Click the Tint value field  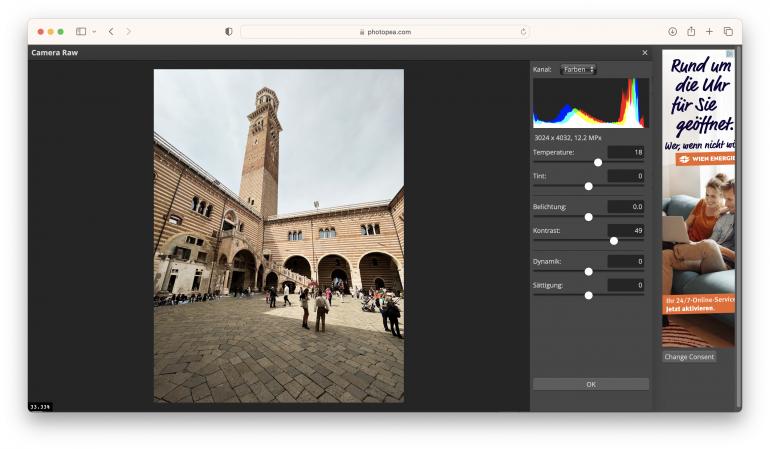point(626,176)
